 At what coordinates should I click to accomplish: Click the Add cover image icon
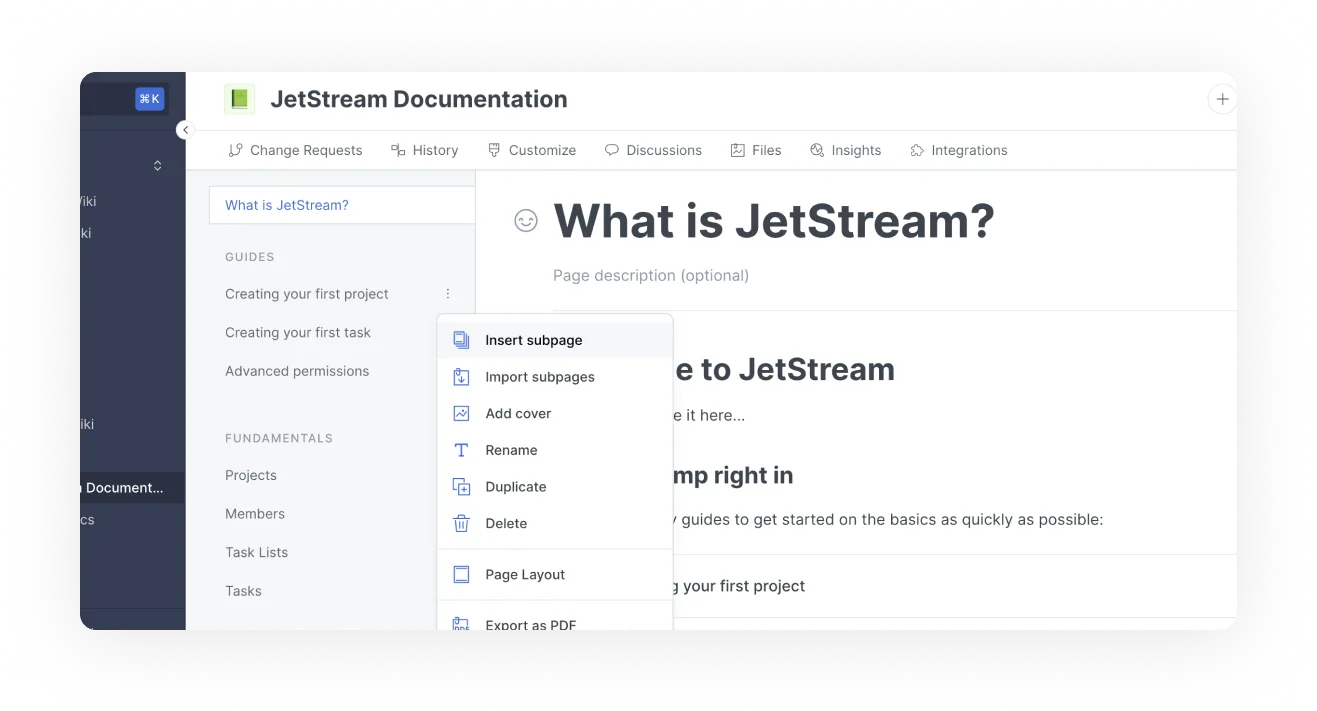[461, 413]
